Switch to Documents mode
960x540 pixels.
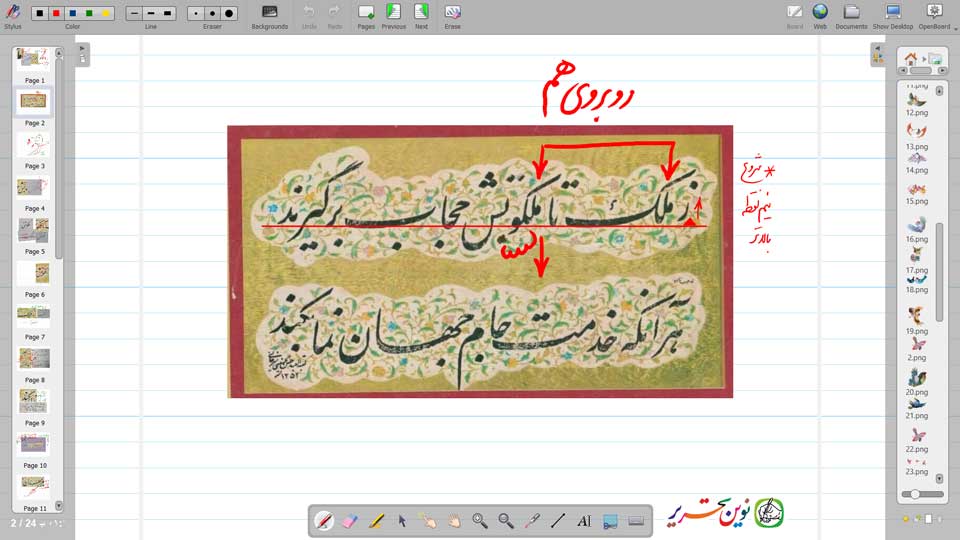851,13
